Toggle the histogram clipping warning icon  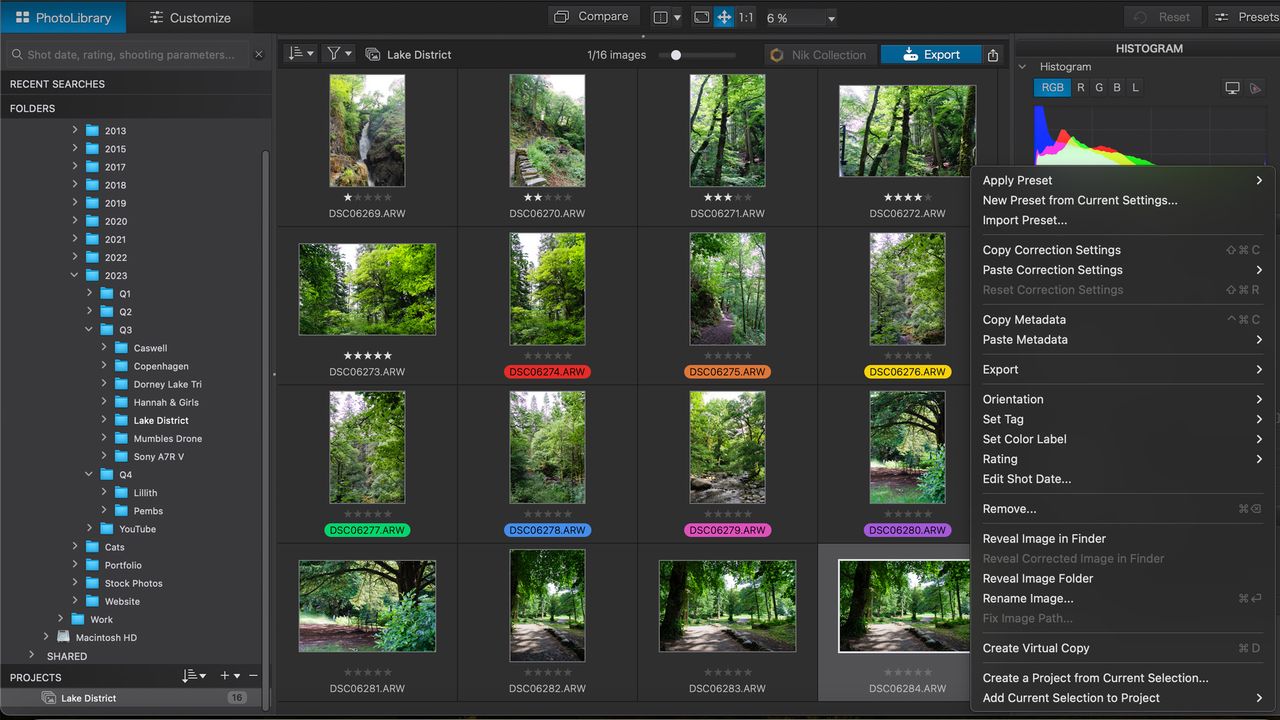pyautogui.click(x=1257, y=88)
